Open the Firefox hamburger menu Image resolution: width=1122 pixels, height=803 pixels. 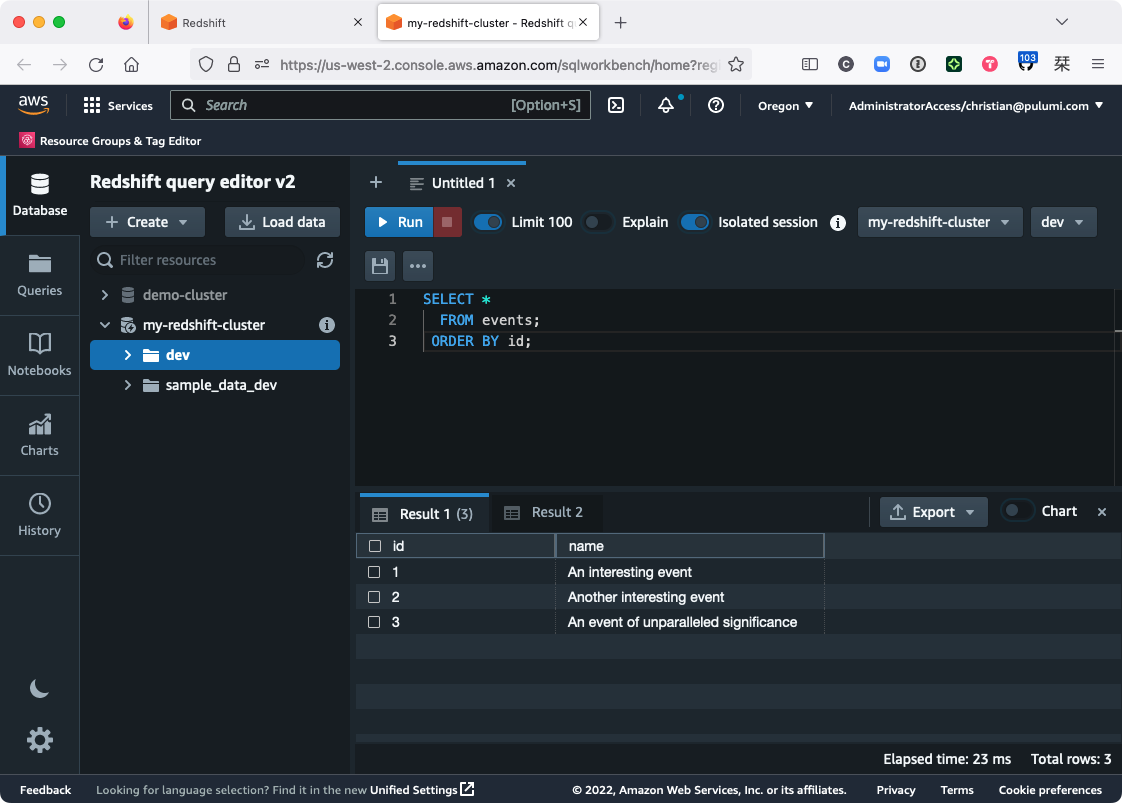(1098, 64)
